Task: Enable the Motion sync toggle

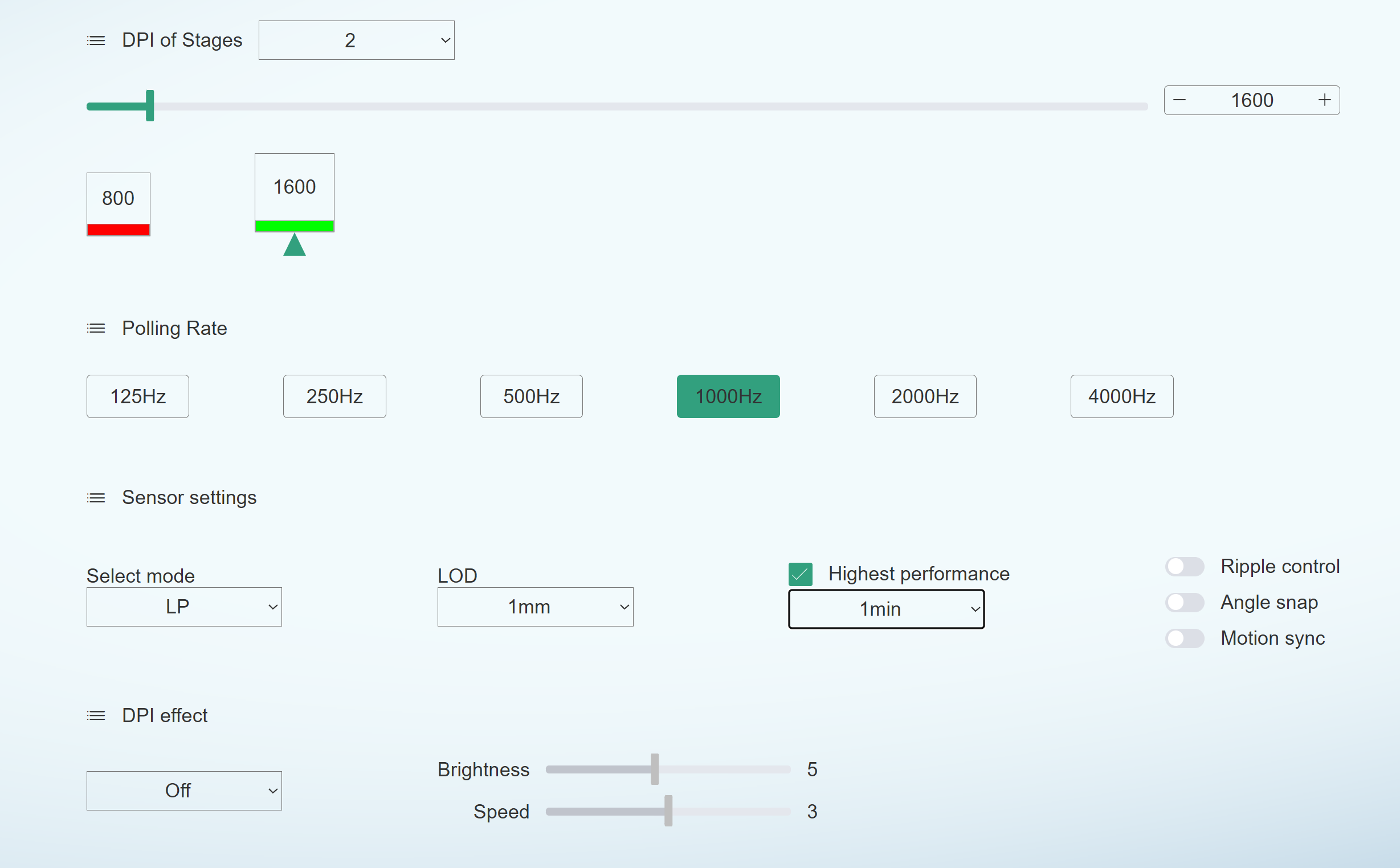Action: pyautogui.click(x=1184, y=638)
